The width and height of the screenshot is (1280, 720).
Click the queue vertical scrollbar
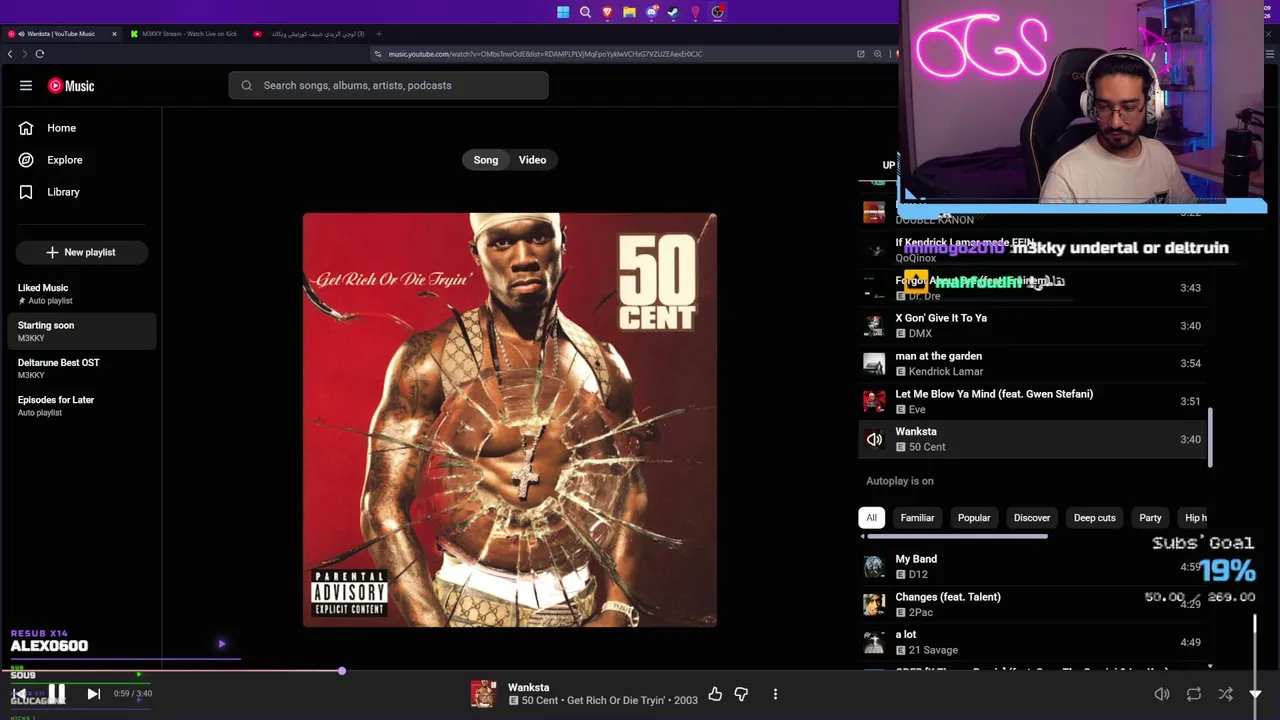pyautogui.click(x=1210, y=437)
